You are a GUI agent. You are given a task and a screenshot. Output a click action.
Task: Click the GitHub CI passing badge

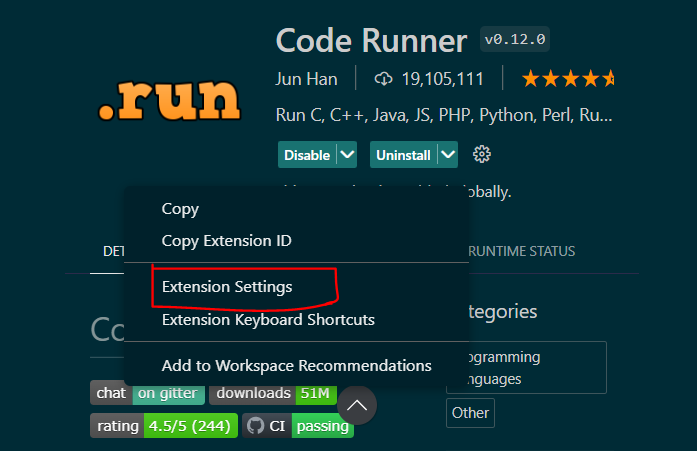click(298, 426)
